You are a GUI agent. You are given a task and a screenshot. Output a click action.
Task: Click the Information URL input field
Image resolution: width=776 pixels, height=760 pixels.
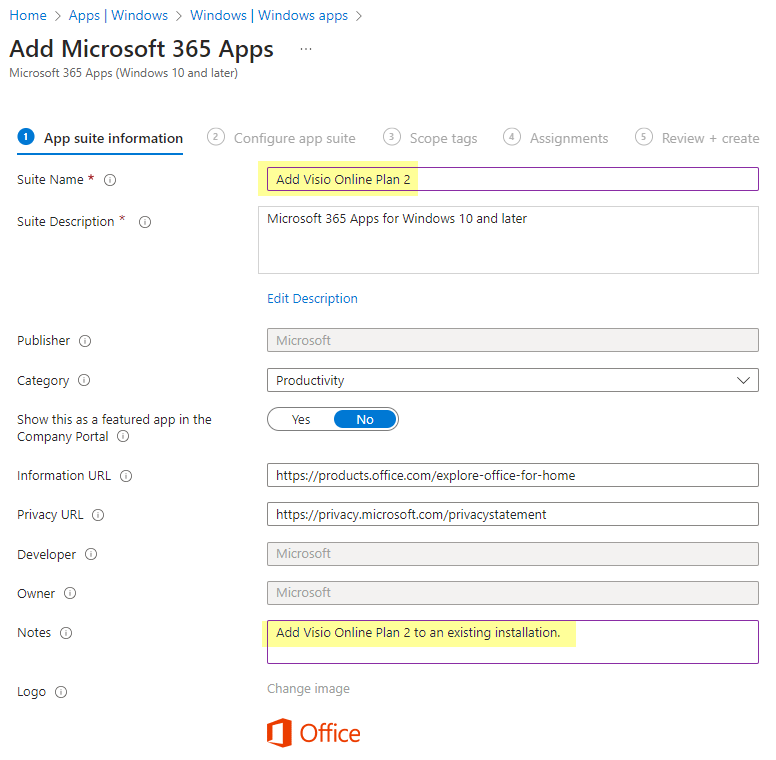tap(513, 475)
